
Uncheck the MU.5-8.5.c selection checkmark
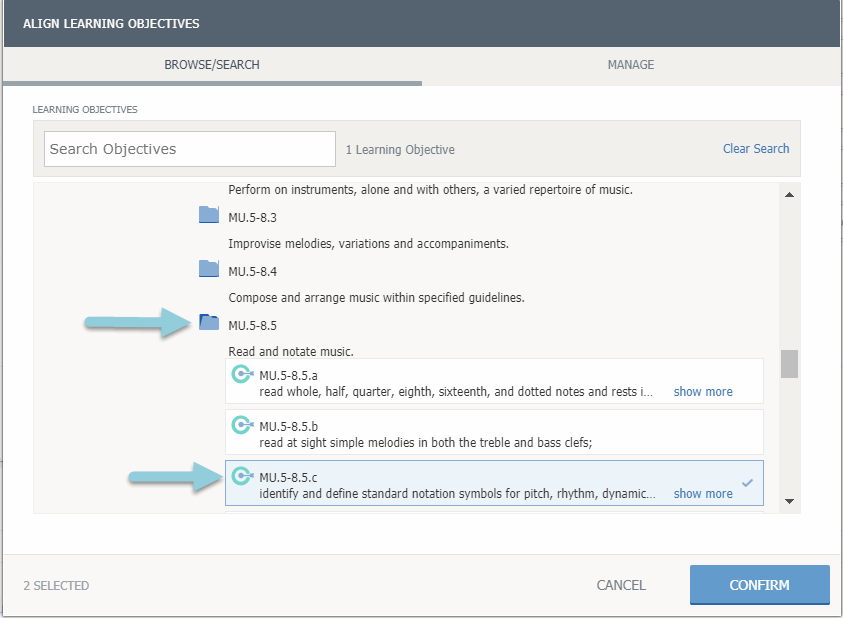pyautogui.click(x=747, y=484)
